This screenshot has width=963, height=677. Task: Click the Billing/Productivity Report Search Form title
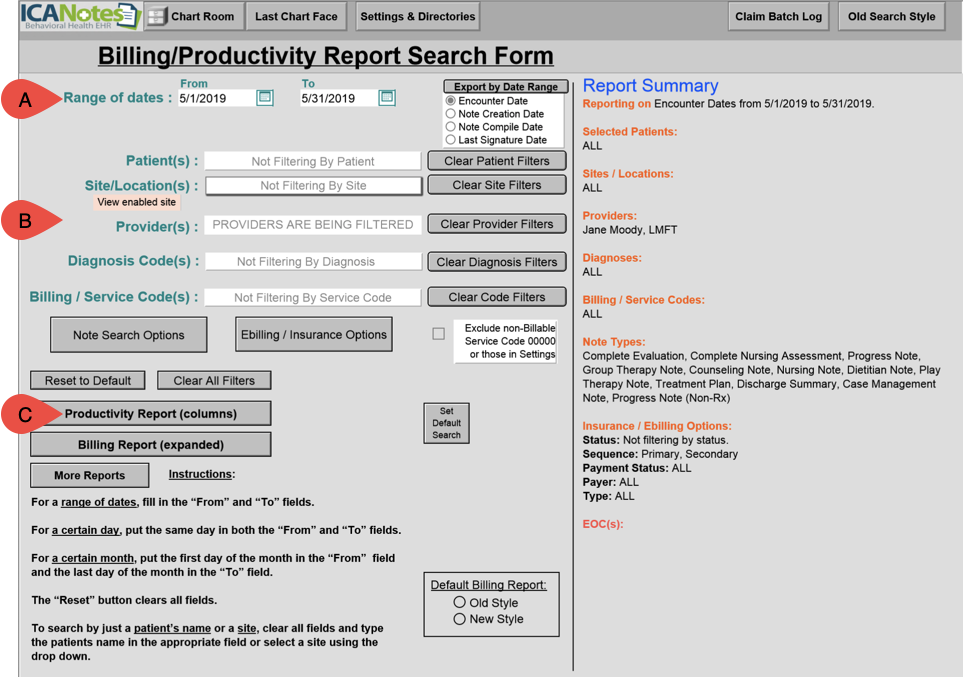[326, 56]
